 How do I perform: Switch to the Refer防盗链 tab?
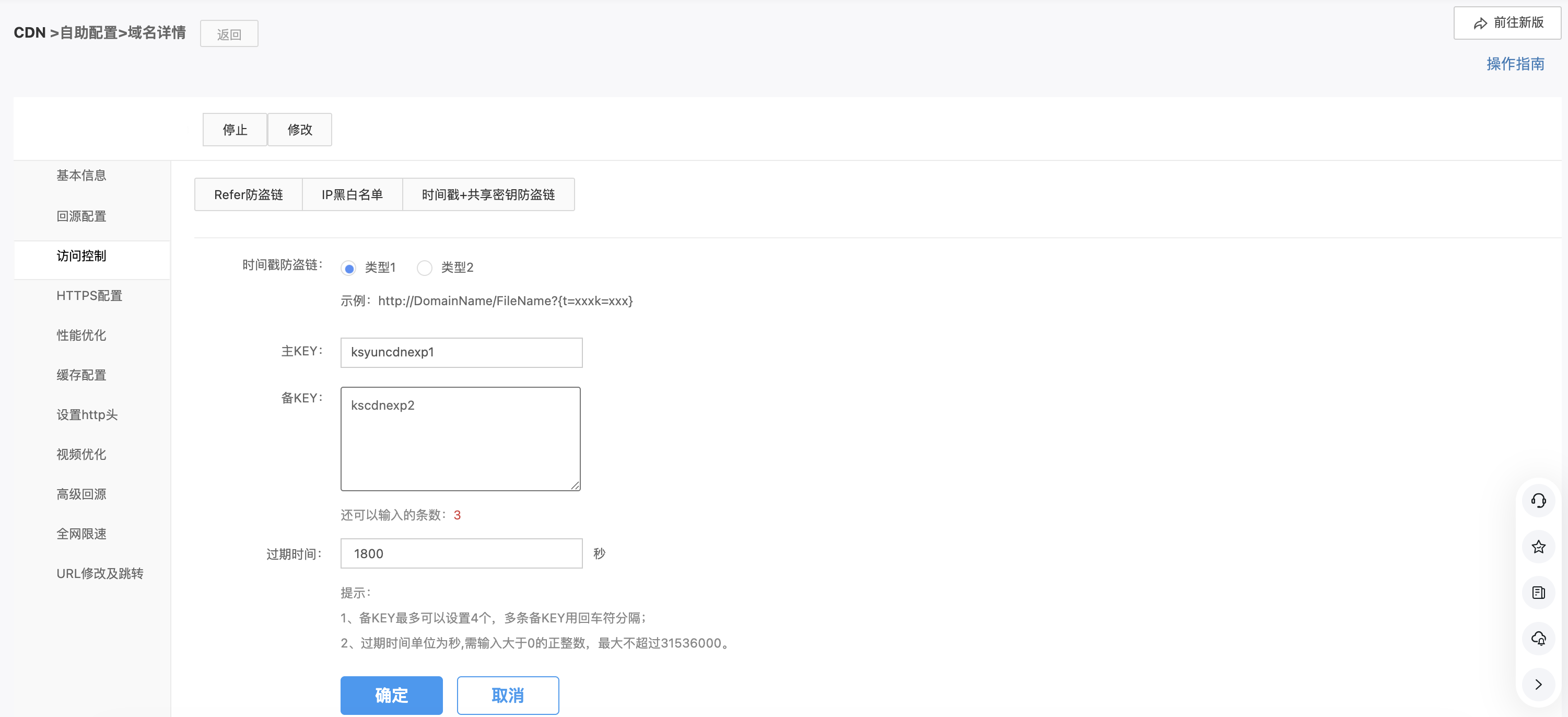(x=248, y=195)
